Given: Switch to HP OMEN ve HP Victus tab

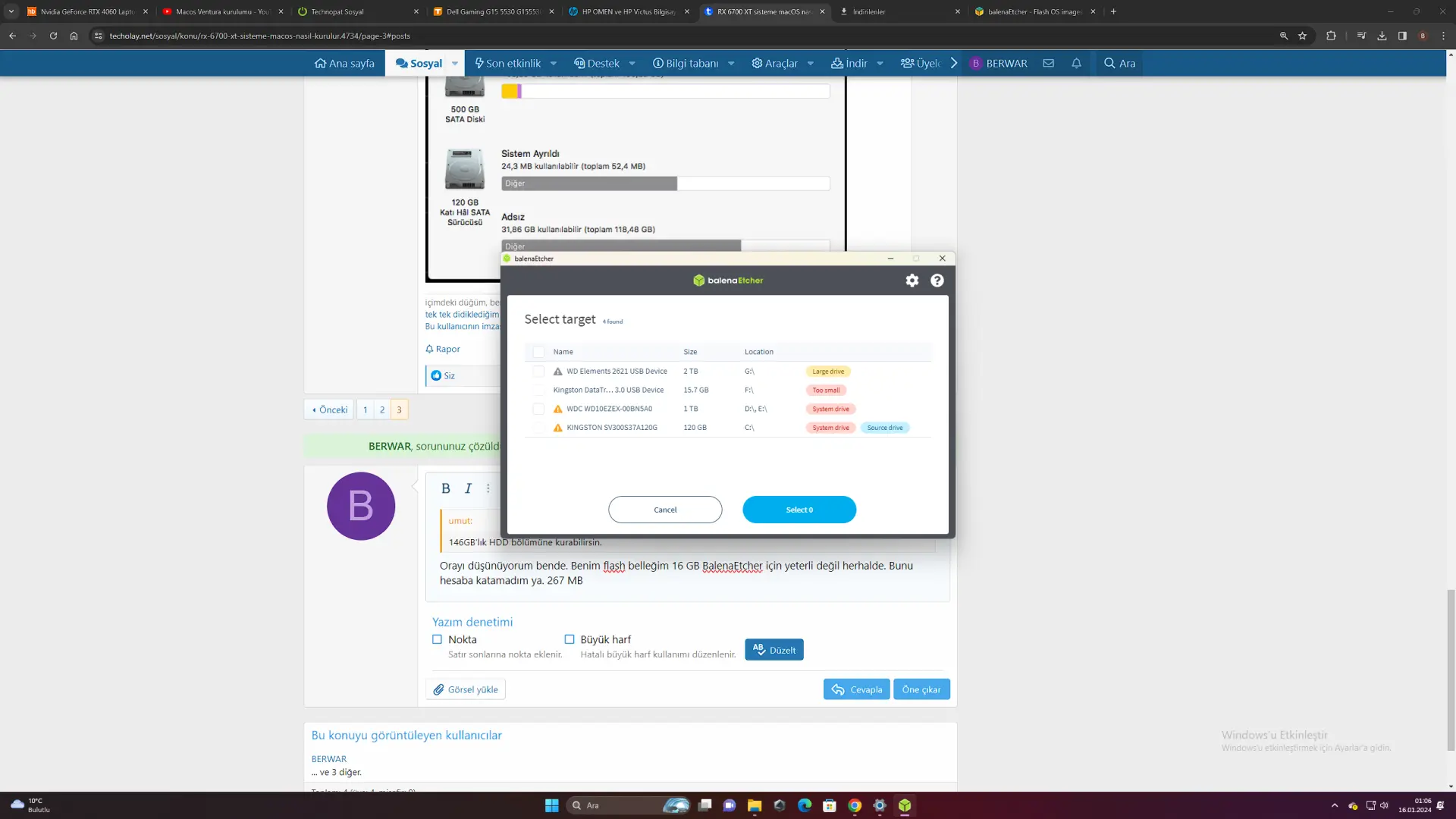Looking at the screenshot, I should click(629, 11).
